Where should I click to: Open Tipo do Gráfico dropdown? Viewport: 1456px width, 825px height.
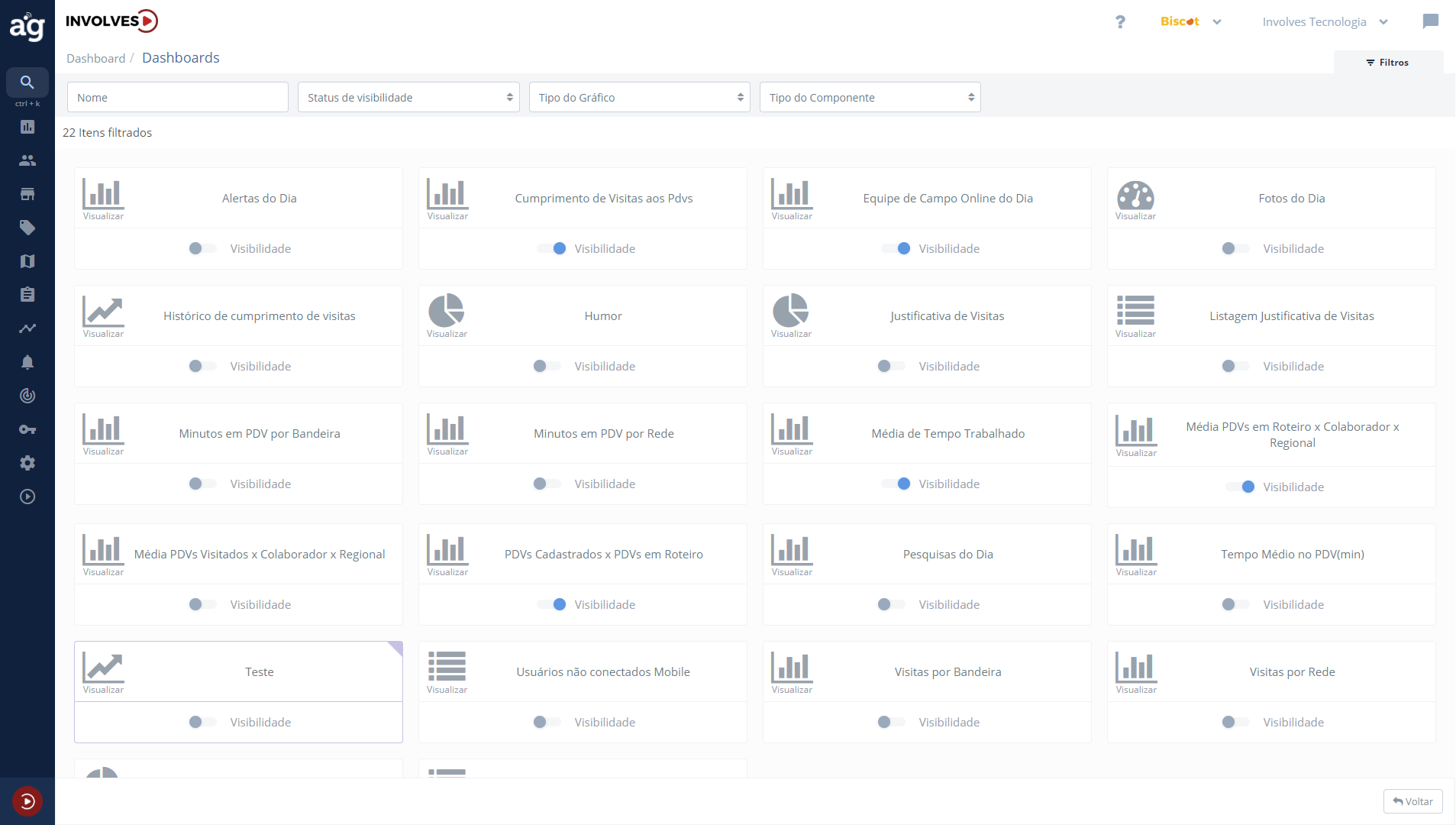(x=640, y=98)
